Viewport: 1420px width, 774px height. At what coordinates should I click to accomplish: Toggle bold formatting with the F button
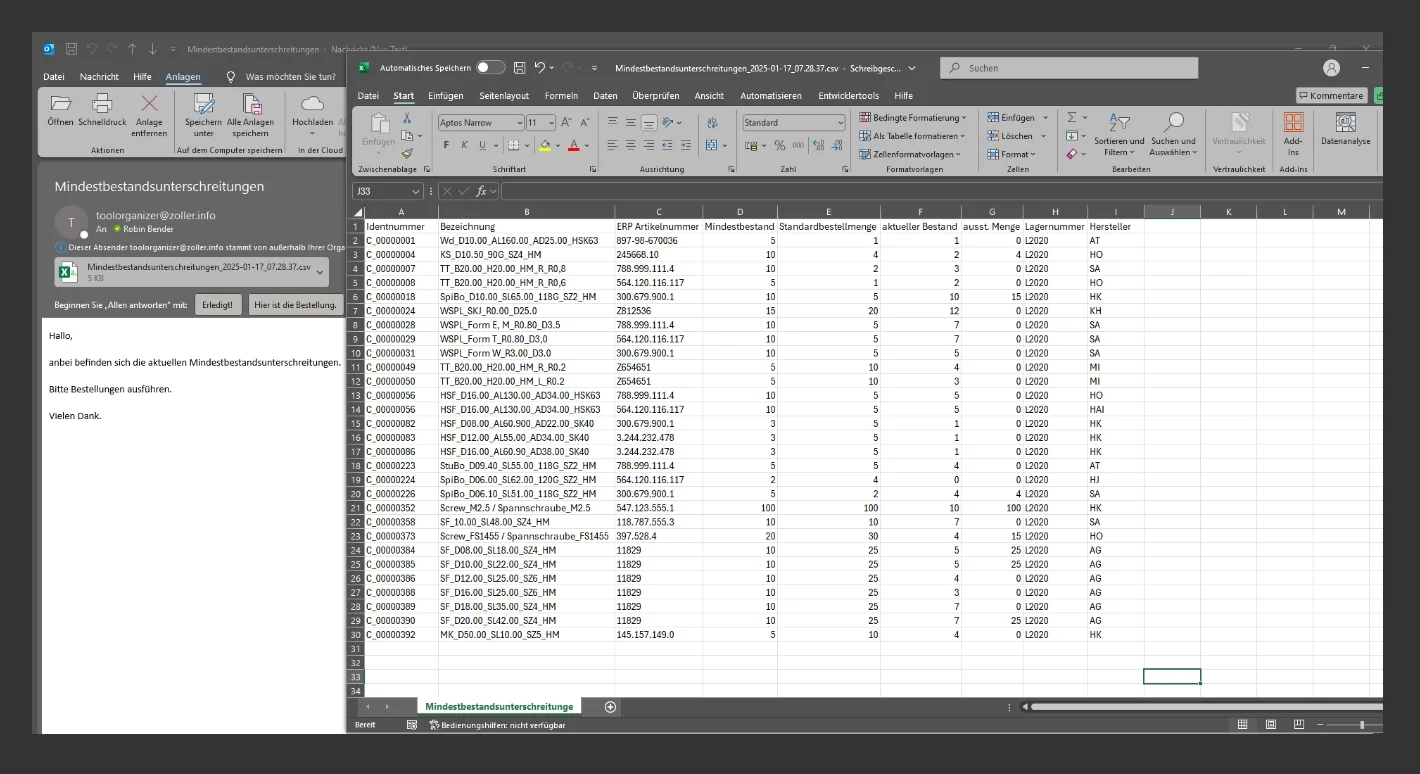pos(446,145)
